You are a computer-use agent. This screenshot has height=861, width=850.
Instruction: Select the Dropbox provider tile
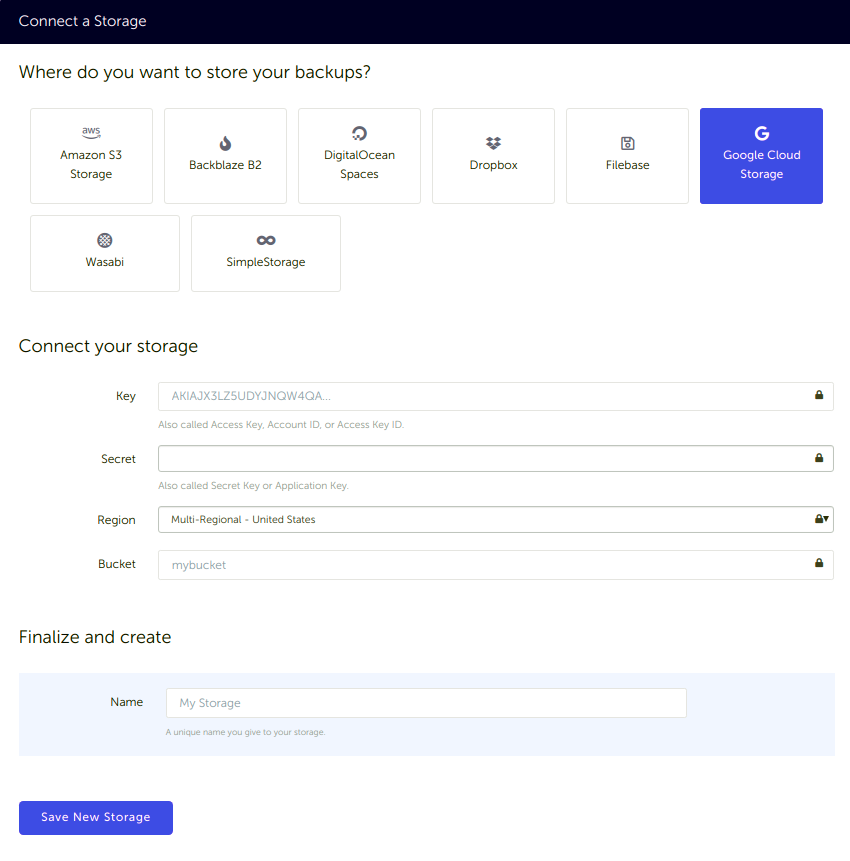(x=493, y=156)
